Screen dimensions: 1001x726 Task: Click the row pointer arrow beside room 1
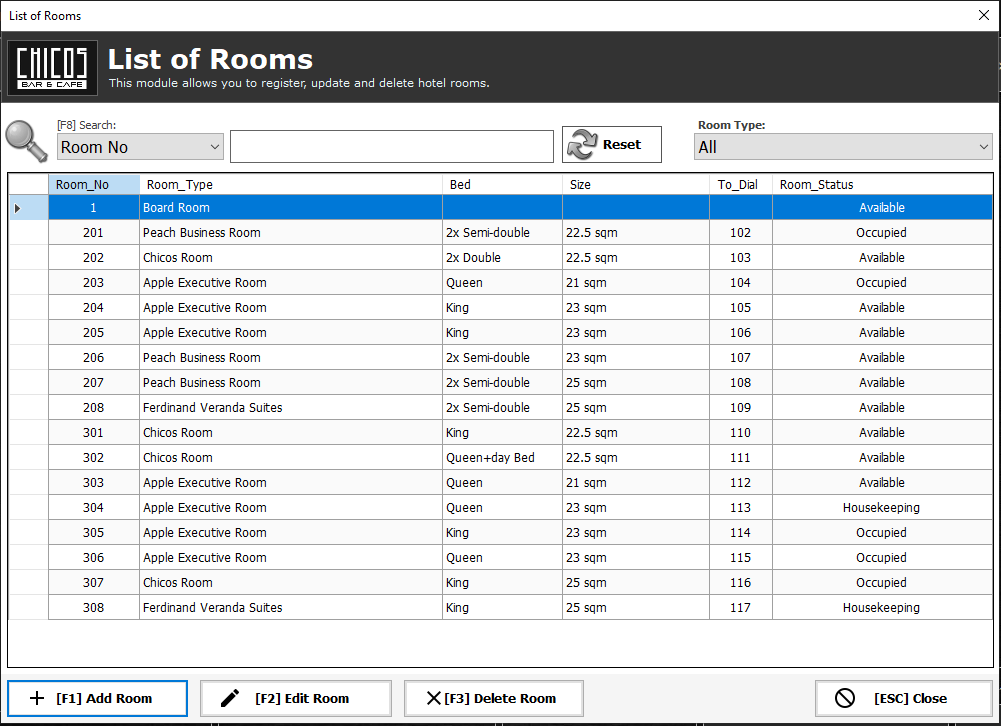(18, 208)
